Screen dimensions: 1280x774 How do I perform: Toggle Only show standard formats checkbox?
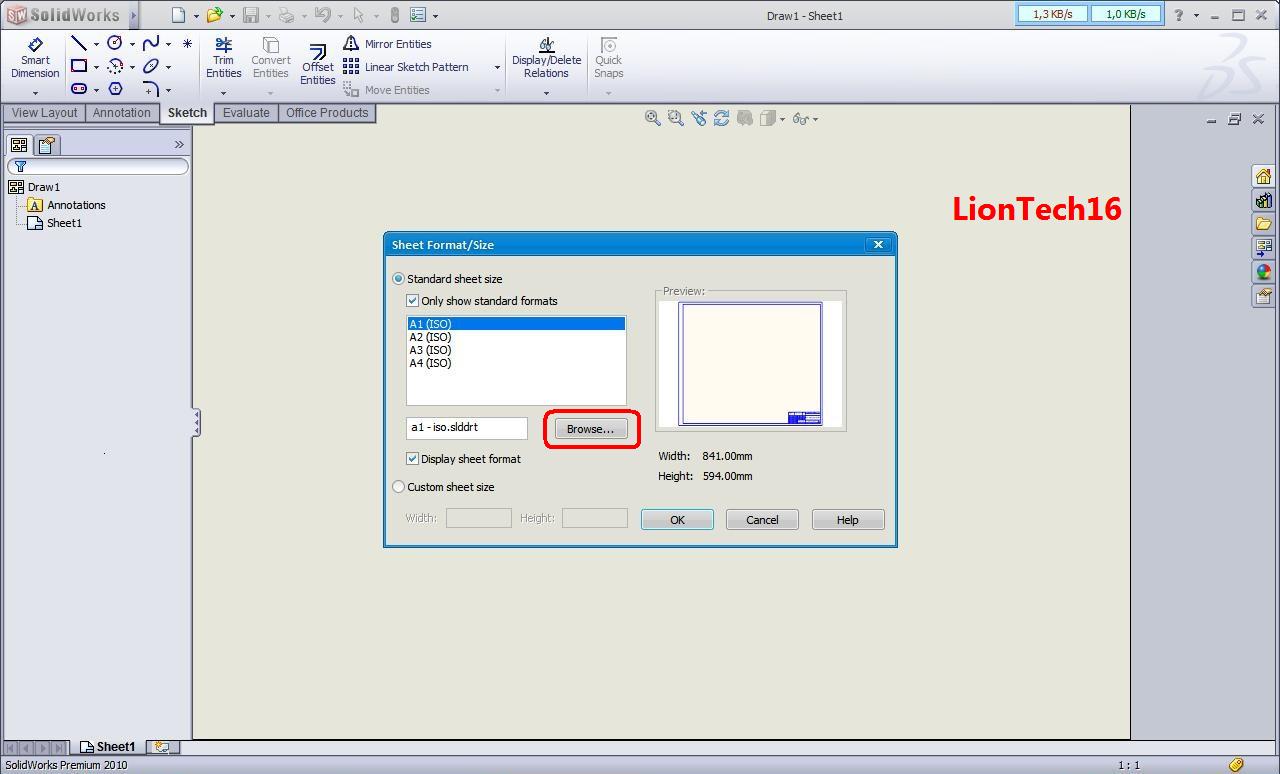point(412,301)
